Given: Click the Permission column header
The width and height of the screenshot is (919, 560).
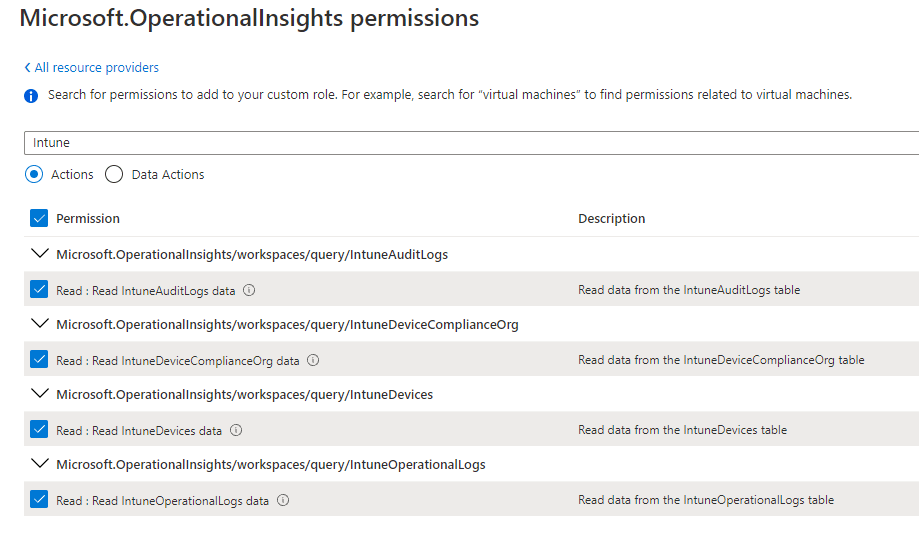Looking at the screenshot, I should coord(88,219).
